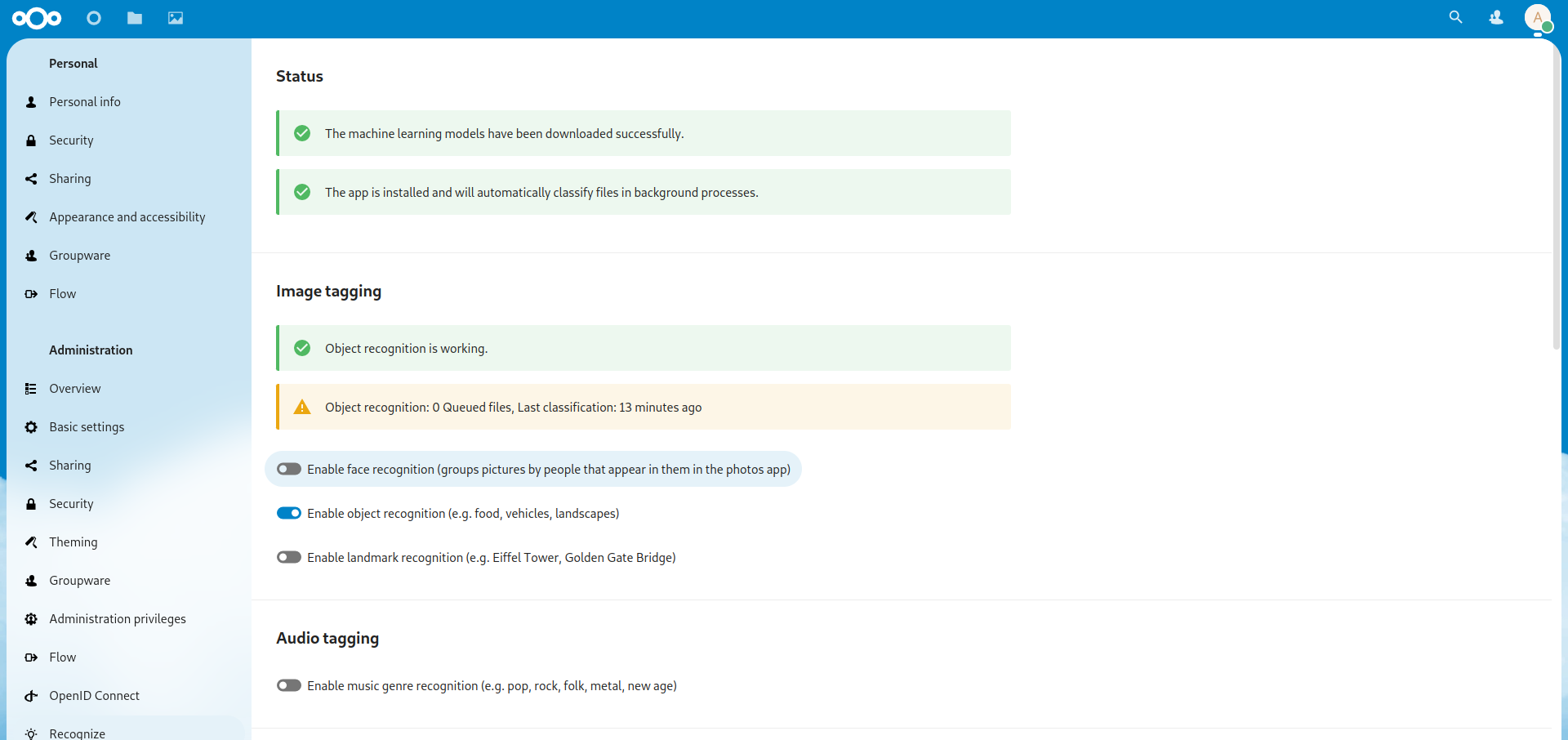This screenshot has width=1568, height=740.
Task: Open the Files folder icon
Action: (x=135, y=18)
